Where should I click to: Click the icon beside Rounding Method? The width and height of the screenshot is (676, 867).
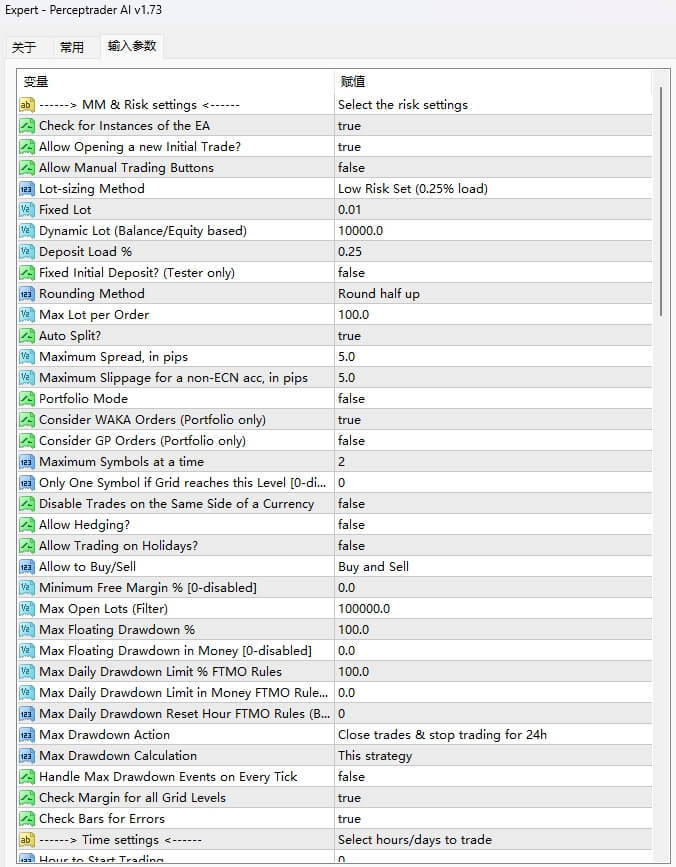(x=27, y=294)
